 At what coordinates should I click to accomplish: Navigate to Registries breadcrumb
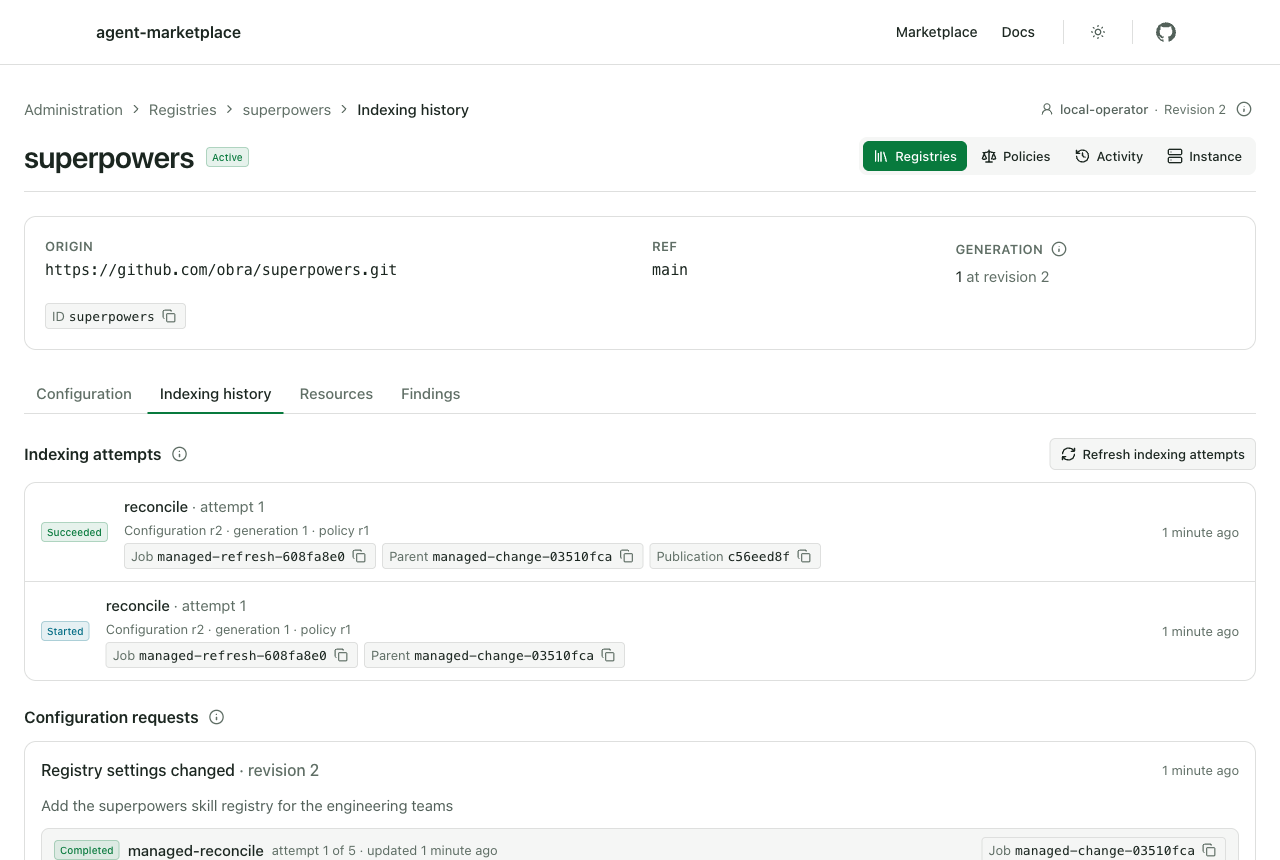[x=182, y=110]
